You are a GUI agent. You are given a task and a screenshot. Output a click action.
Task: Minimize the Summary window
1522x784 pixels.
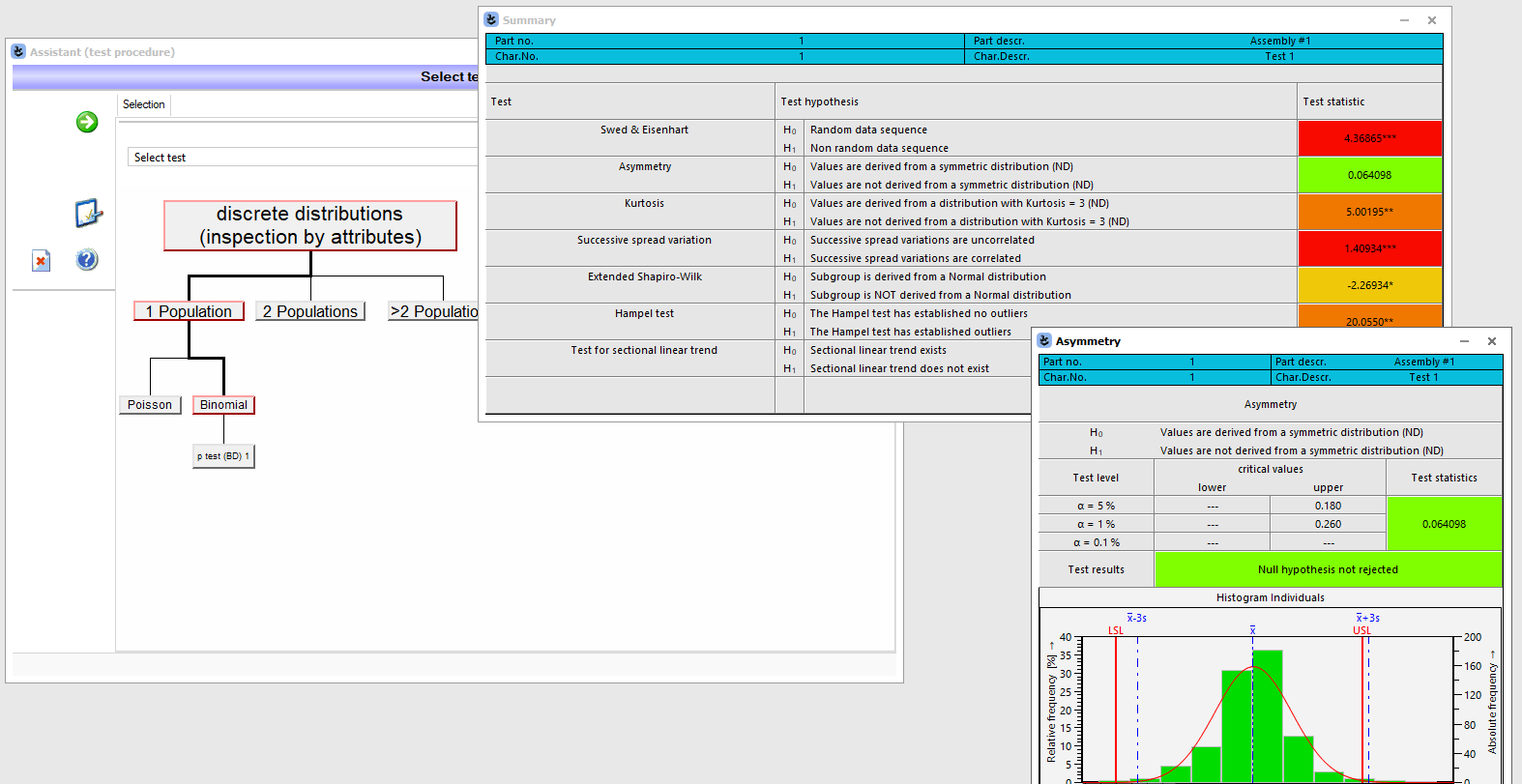(x=1404, y=20)
